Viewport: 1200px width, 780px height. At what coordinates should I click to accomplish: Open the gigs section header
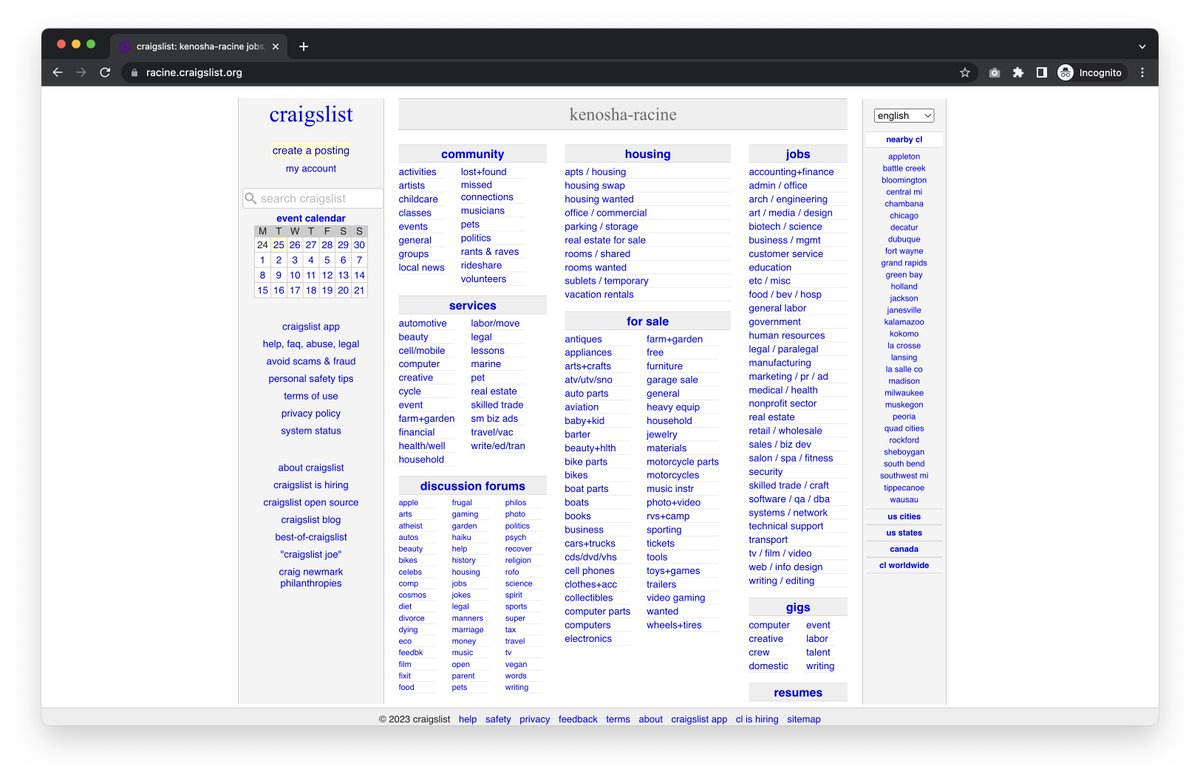798,607
